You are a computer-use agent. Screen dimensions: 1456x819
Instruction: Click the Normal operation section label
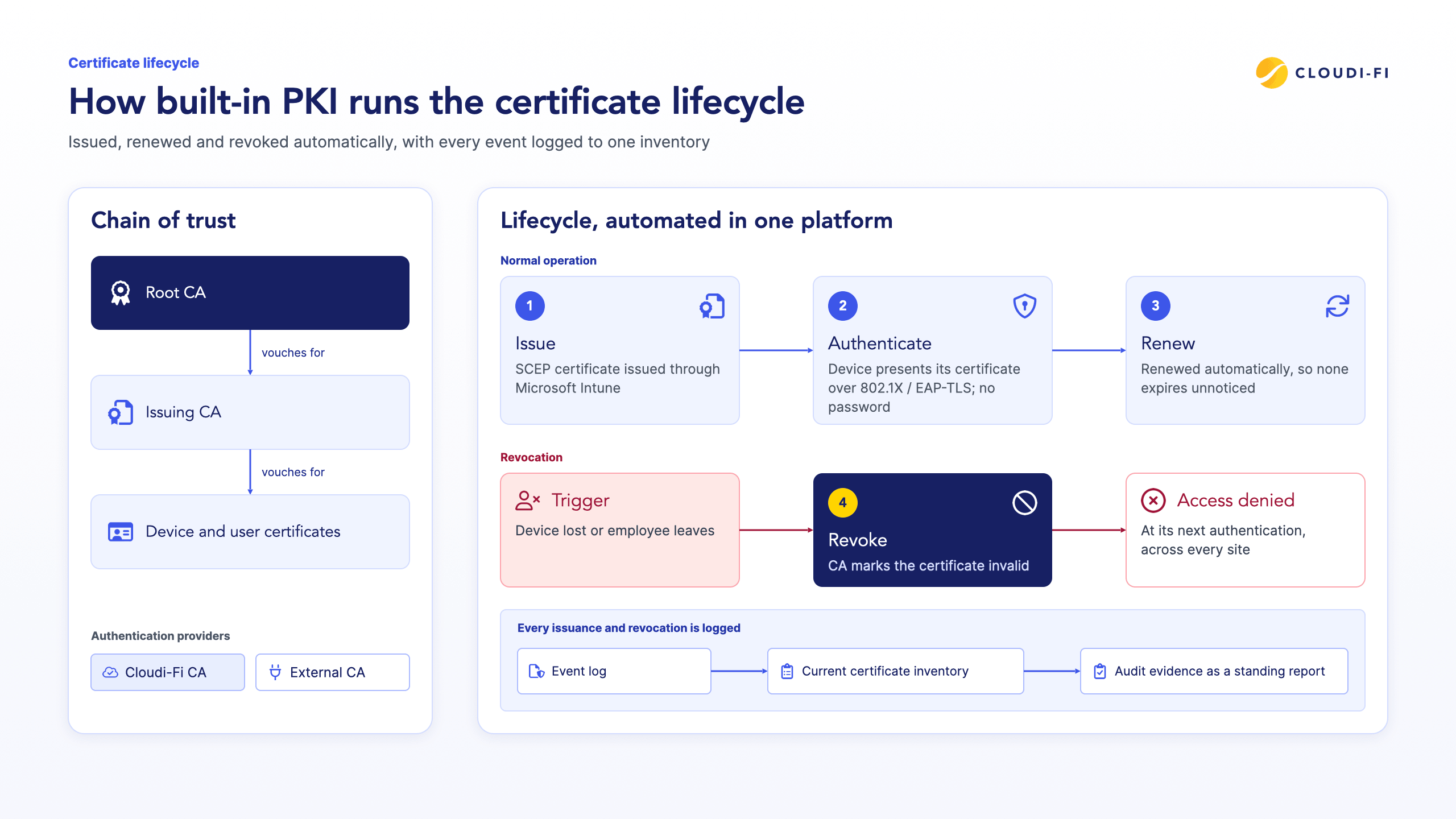pos(548,260)
